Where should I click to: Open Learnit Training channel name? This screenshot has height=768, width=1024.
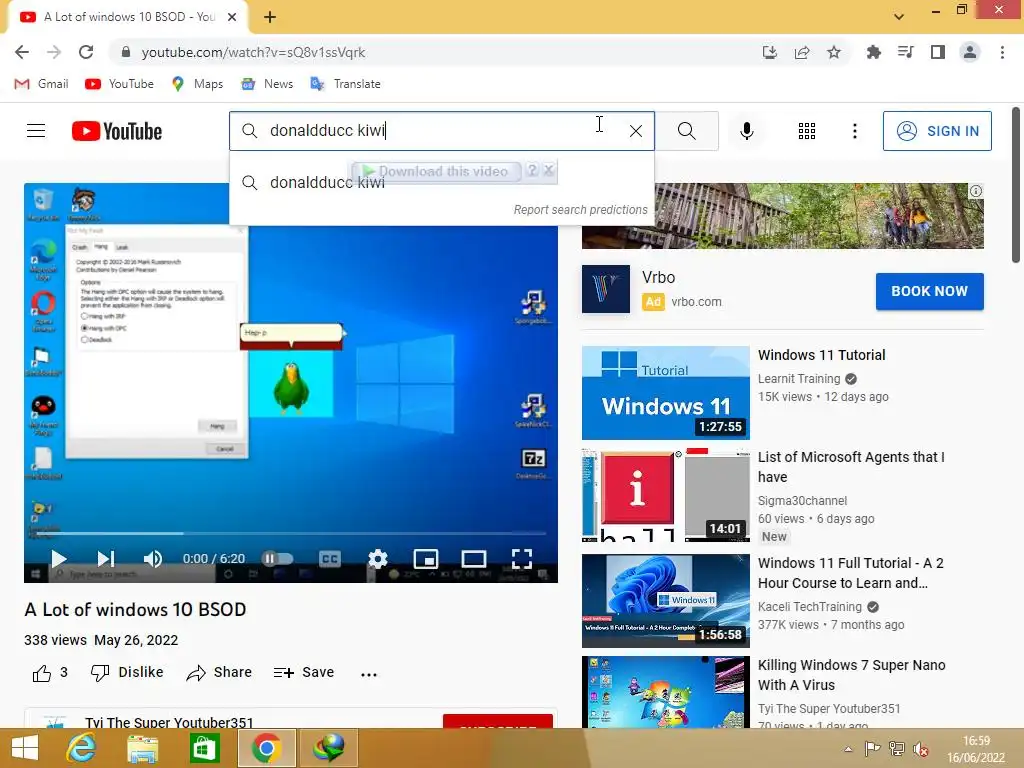coord(799,379)
